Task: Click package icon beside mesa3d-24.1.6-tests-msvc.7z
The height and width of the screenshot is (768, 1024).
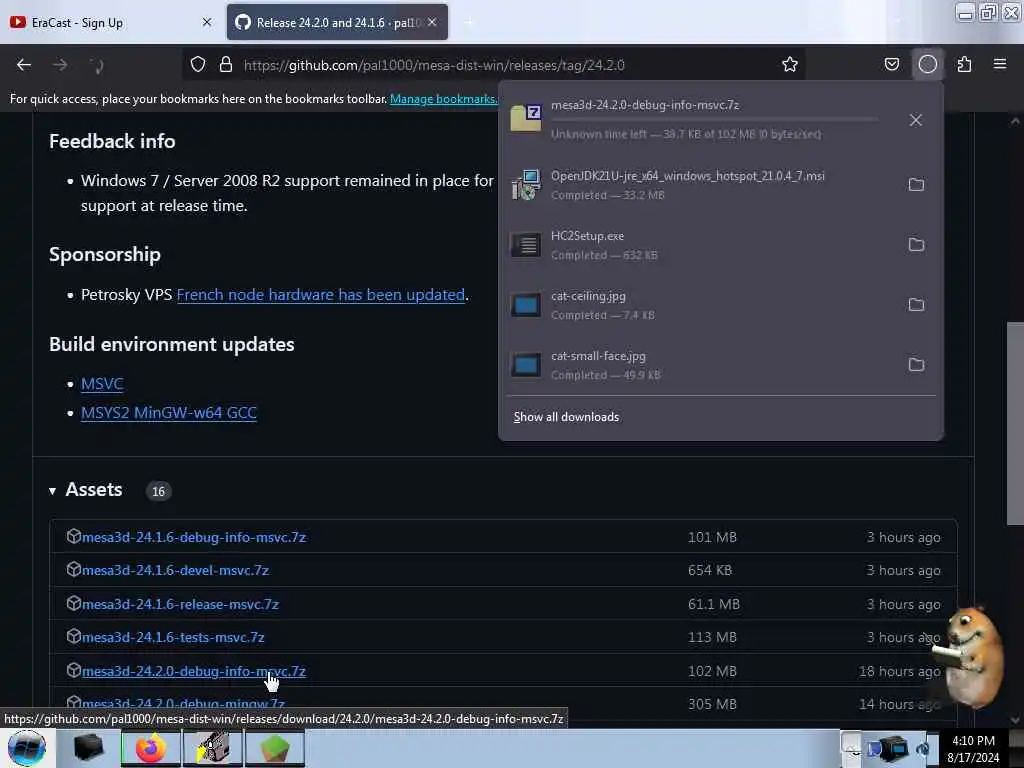Action: (74, 637)
